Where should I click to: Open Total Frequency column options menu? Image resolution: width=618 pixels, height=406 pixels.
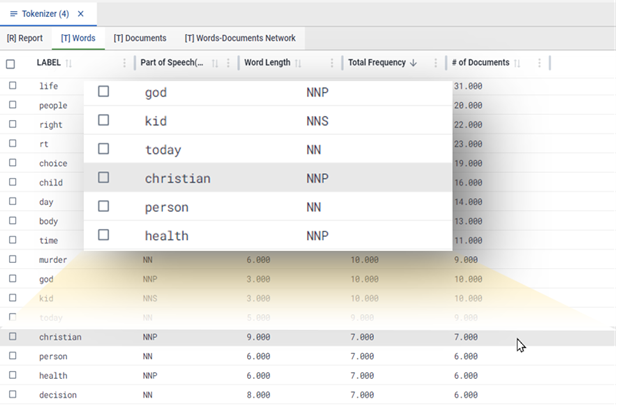click(436, 63)
